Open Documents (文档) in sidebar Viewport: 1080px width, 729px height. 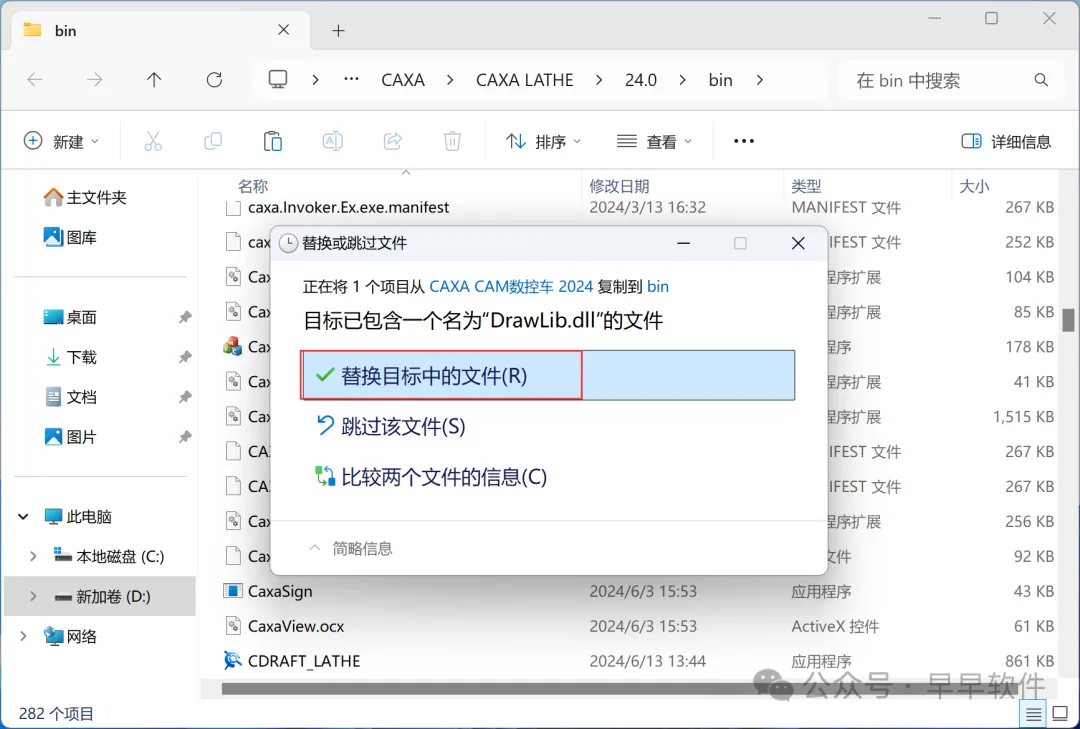click(x=70, y=398)
